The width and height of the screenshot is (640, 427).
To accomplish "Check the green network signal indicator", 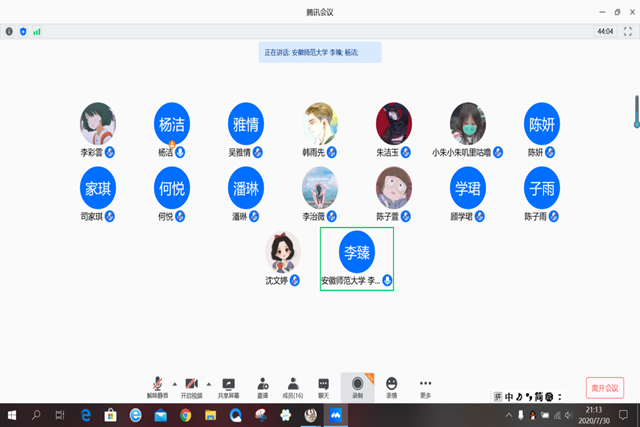I will 37,32.
